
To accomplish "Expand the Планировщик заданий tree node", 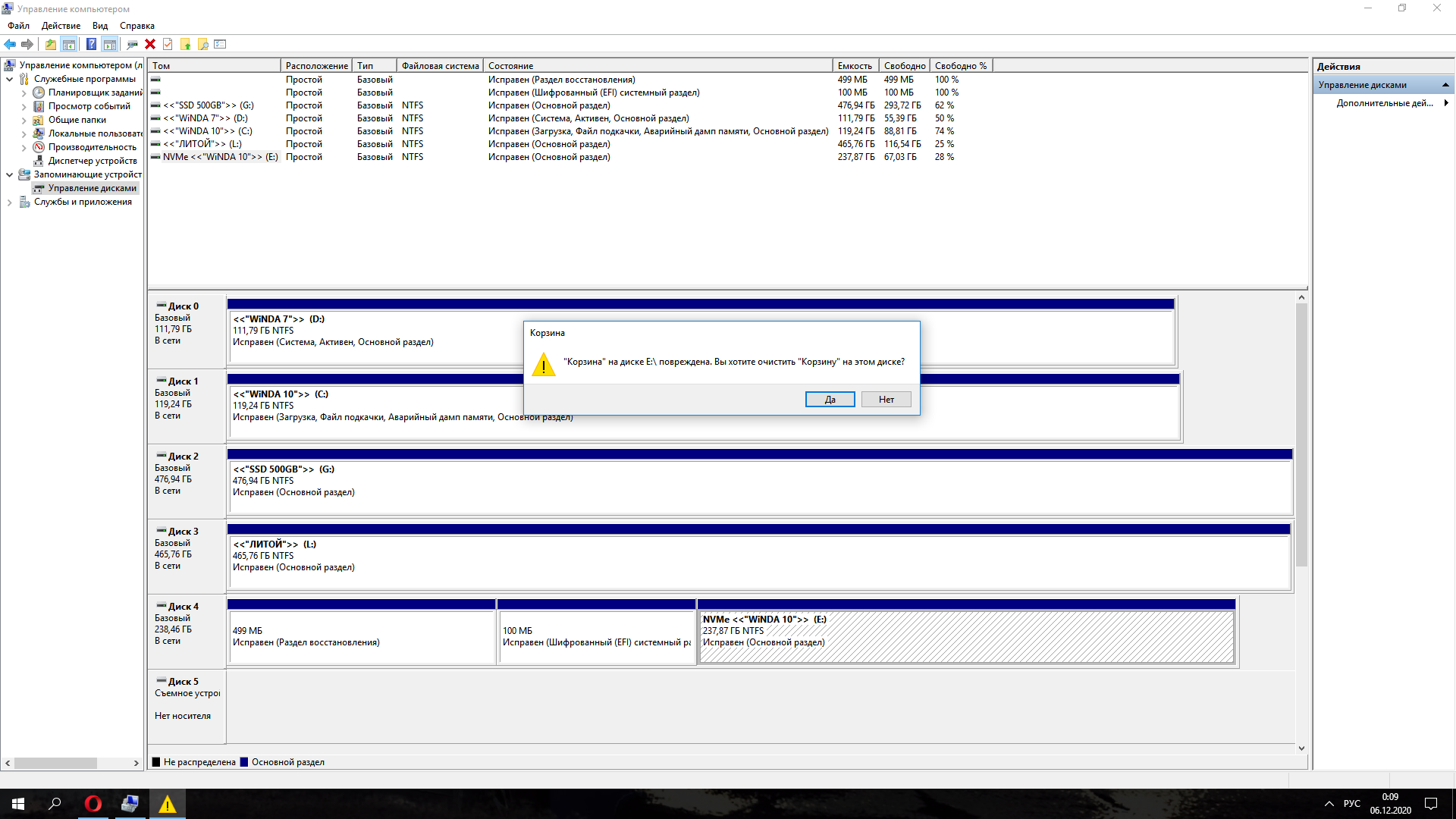I will pos(24,93).
